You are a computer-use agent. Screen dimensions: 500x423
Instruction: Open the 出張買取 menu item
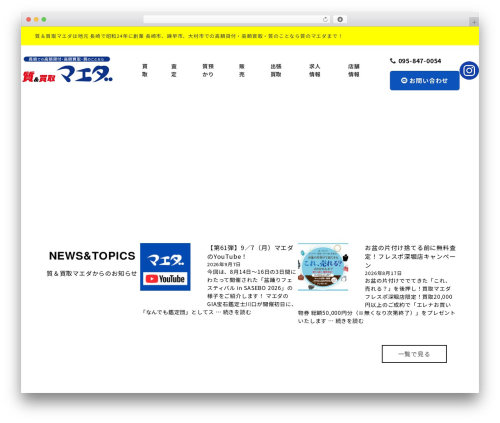pyautogui.click(x=276, y=70)
